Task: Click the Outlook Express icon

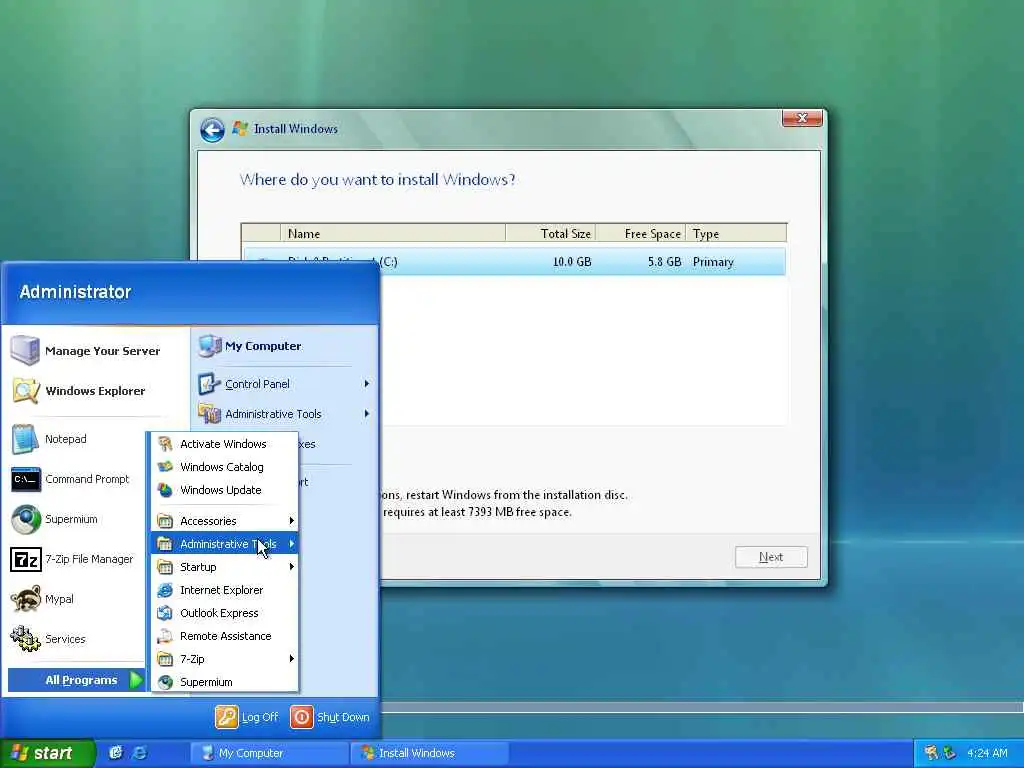Action: (x=165, y=613)
